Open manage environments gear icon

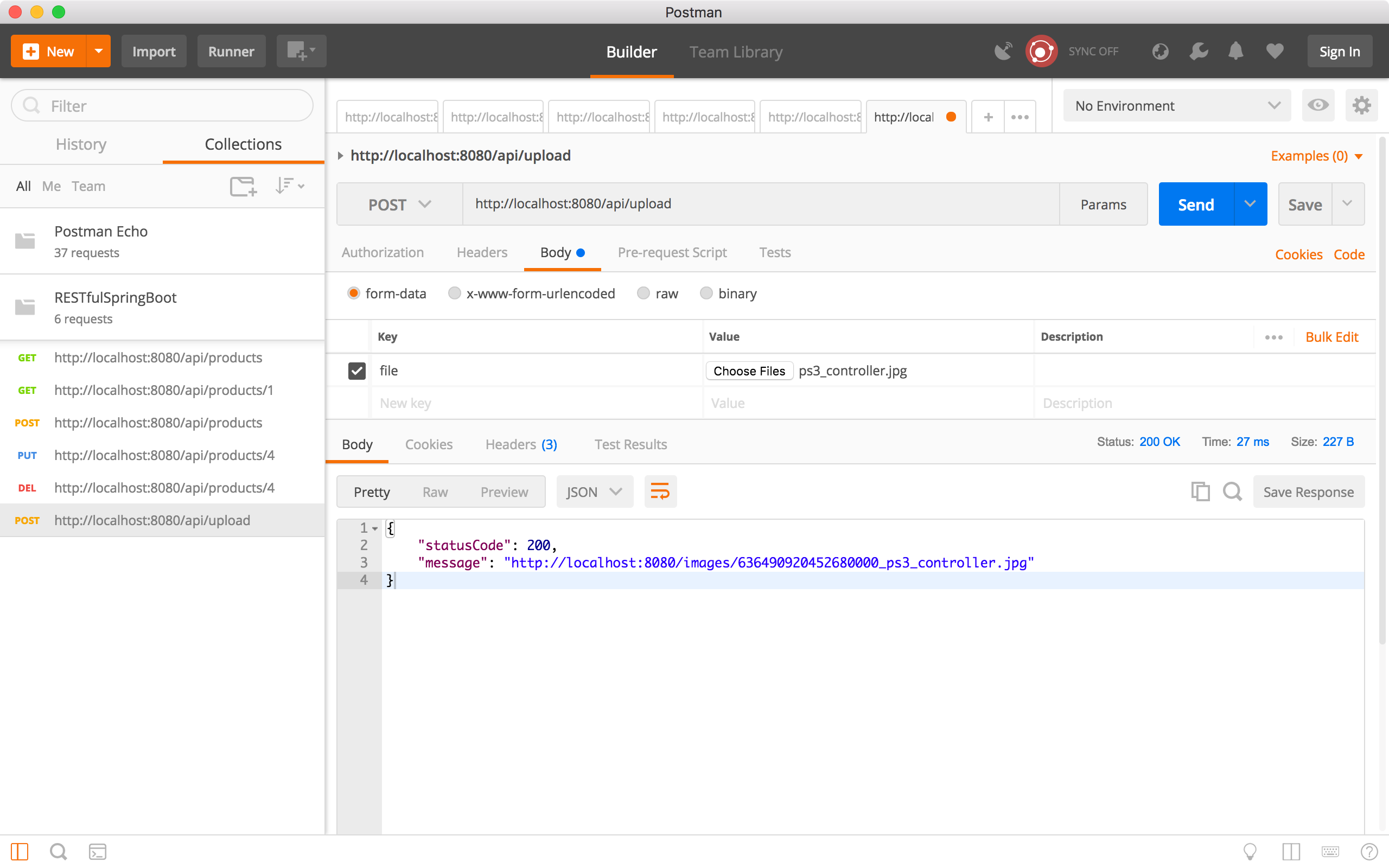point(1361,105)
